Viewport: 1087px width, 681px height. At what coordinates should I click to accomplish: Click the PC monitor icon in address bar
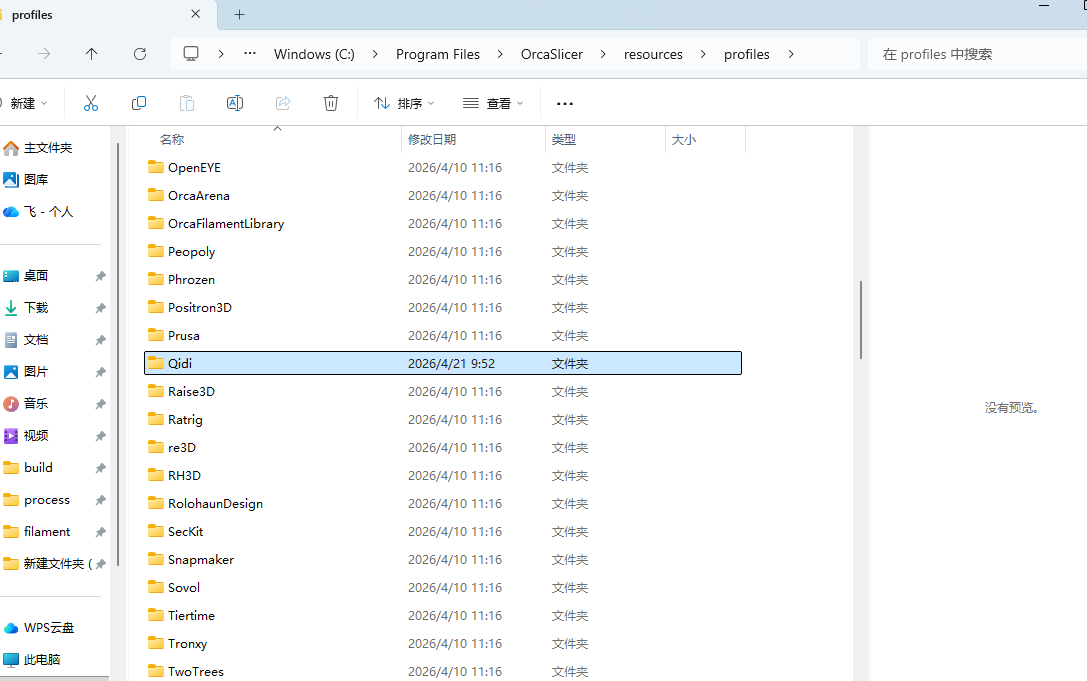tap(191, 54)
